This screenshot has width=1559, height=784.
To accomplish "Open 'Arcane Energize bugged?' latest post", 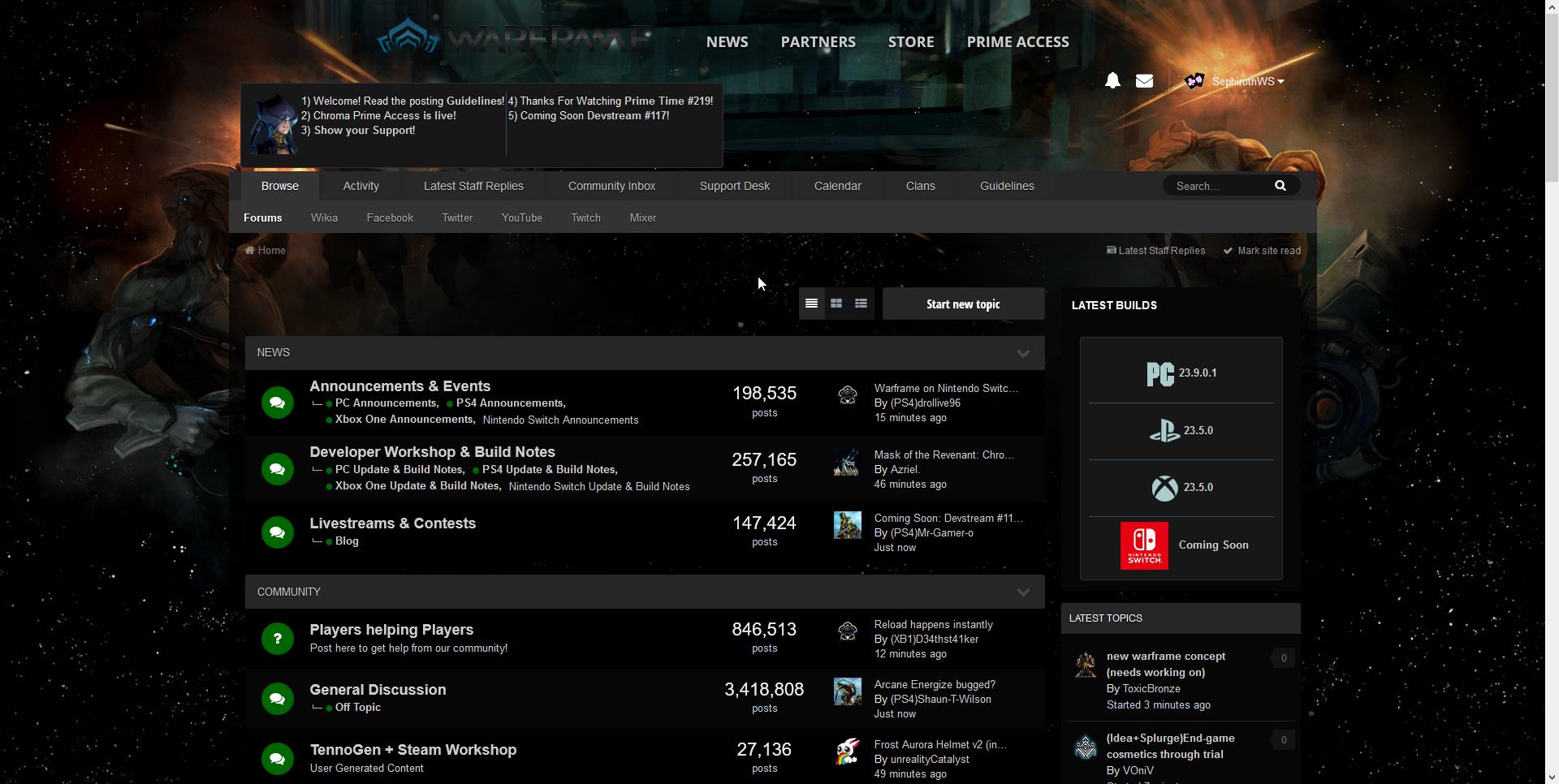I will pyautogui.click(x=935, y=685).
